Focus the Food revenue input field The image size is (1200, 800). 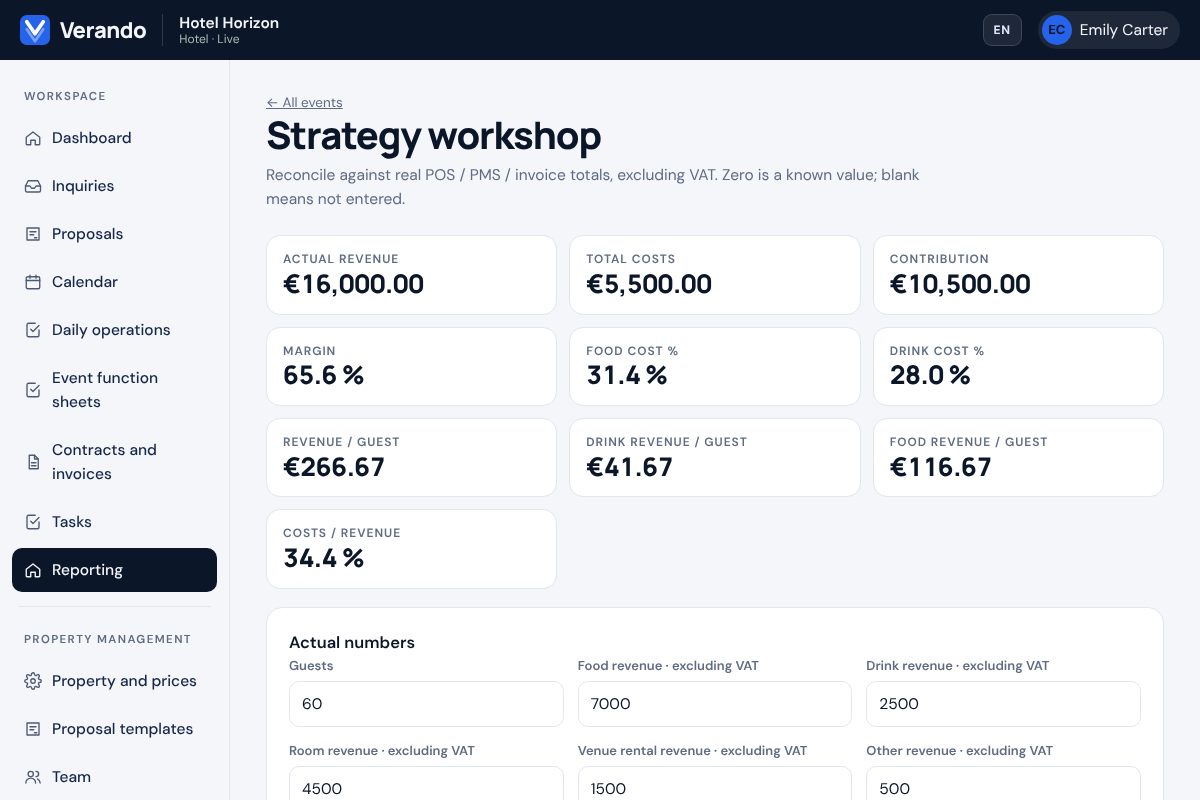(x=714, y=704)
